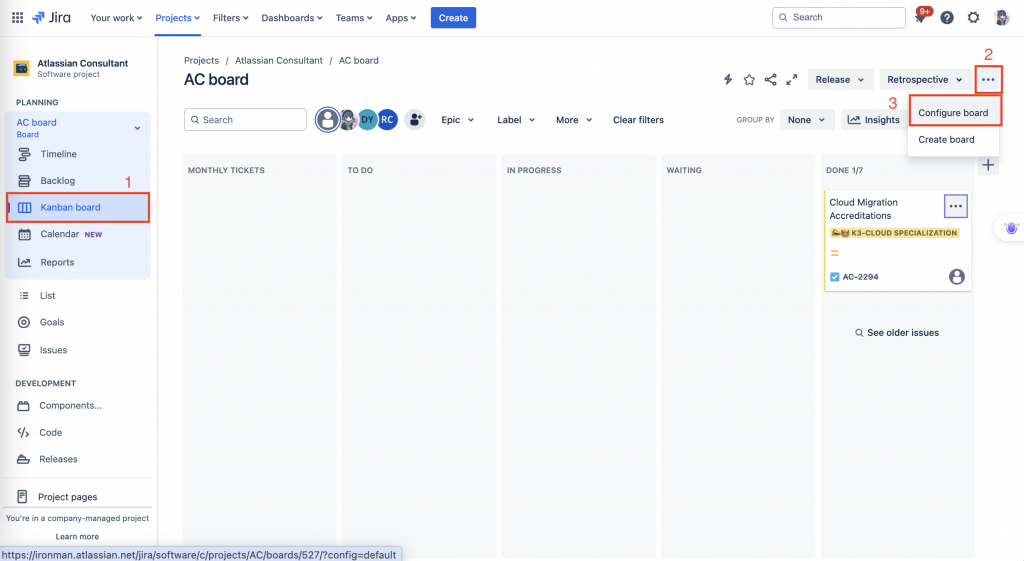Viewport: 1024px width, 561px height.
Task: Click the Projects breadcrumb link
Action: pos(201,60)
